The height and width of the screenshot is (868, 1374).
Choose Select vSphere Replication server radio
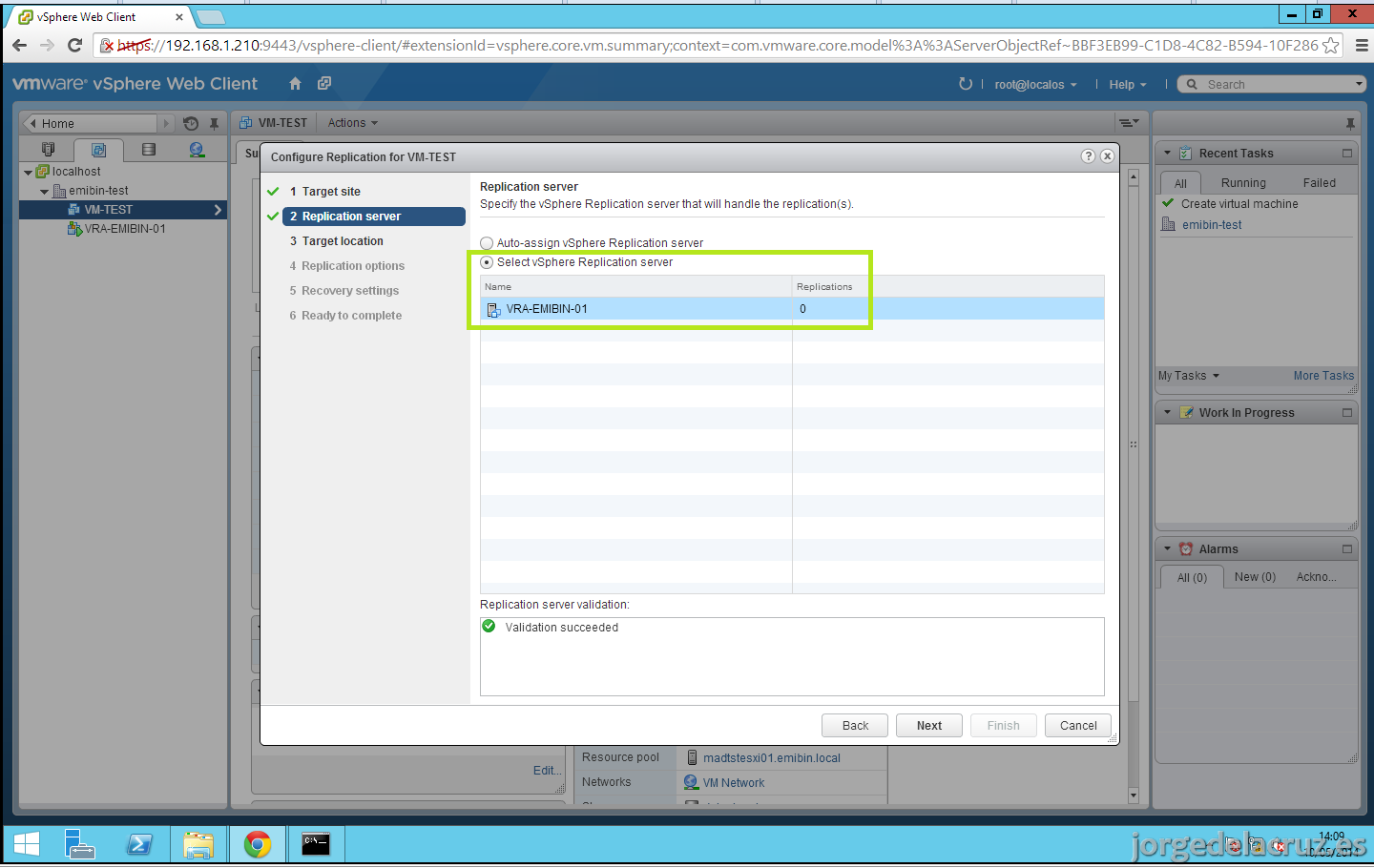[487, 262]
